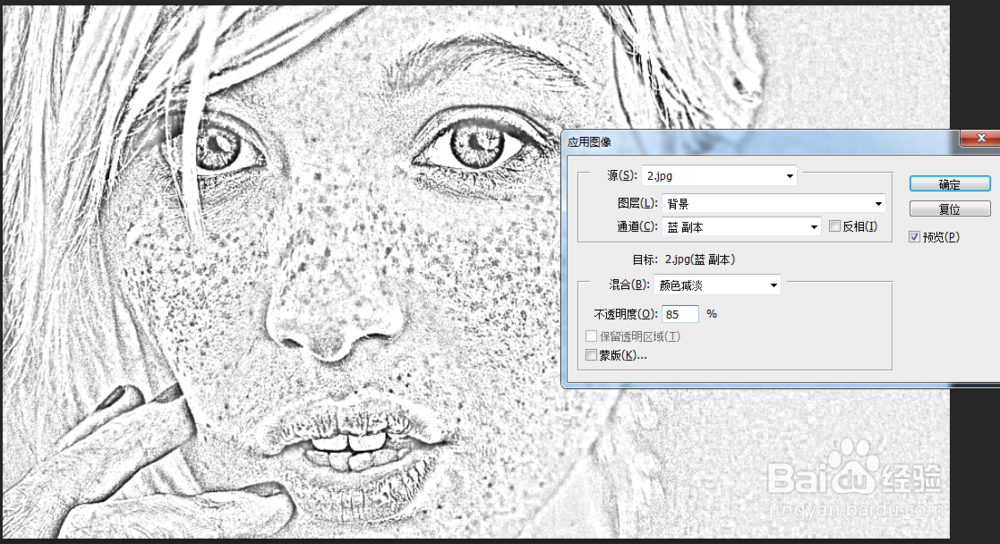
Task: Click the 复位 reset button
Action: click(x=950, y=209)
